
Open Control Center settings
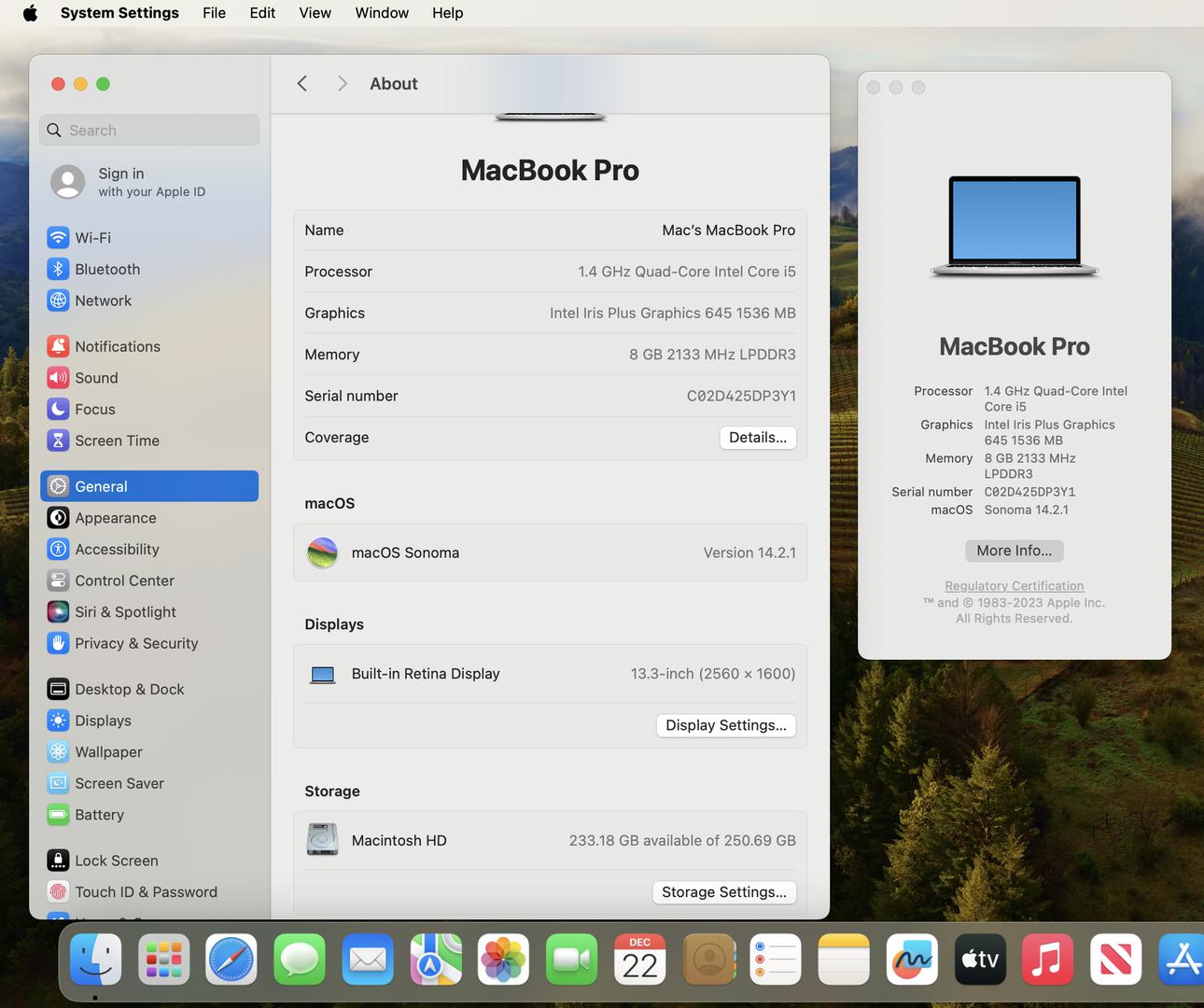(x=149, y=581)
